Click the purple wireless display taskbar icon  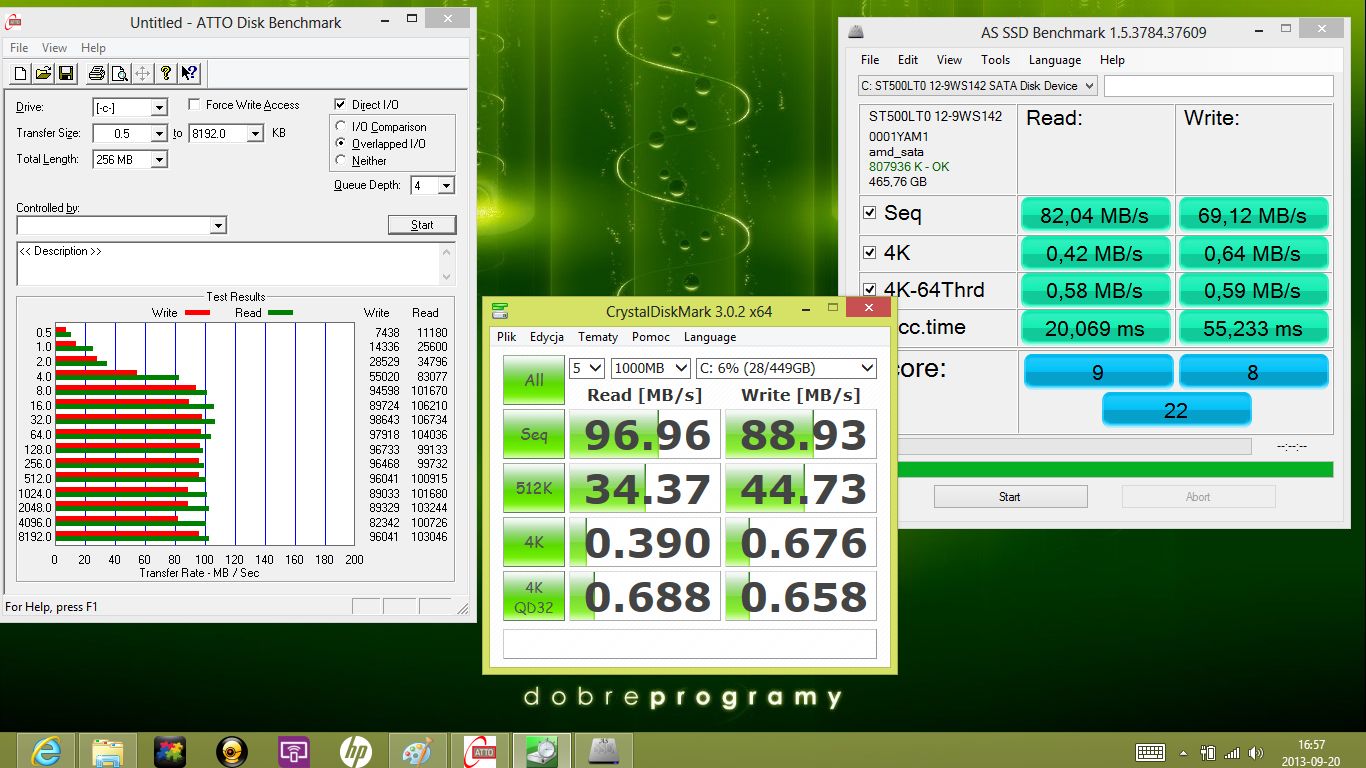(x=294, y=750)
